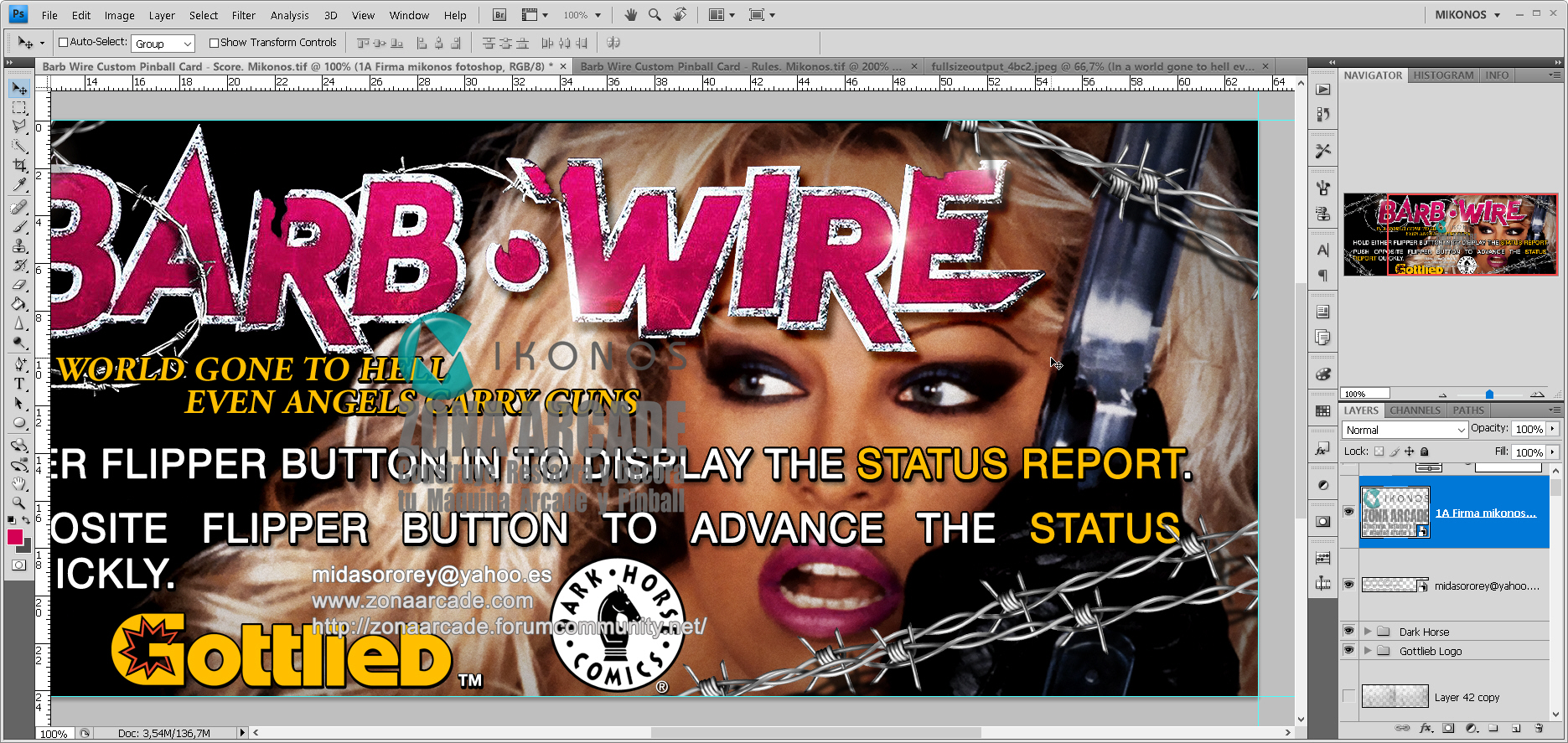
Task: Select the Magic Wand tool
Action: 18,147
